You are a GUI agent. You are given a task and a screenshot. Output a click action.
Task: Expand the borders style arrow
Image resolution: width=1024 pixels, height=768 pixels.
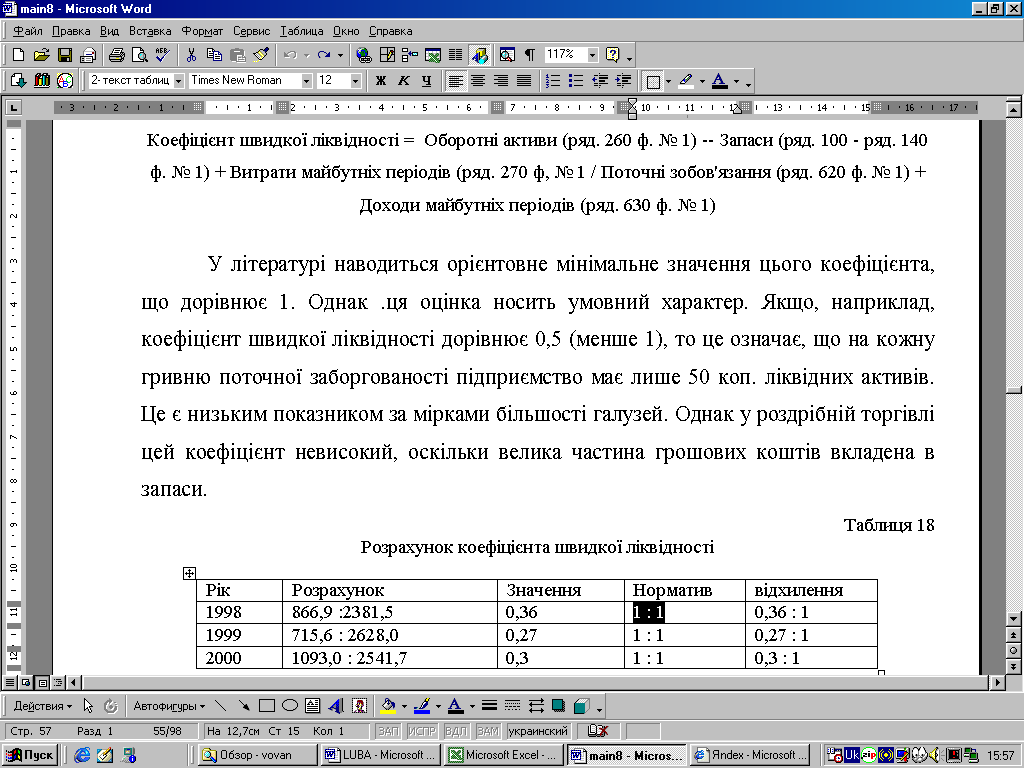coord(668,81)
